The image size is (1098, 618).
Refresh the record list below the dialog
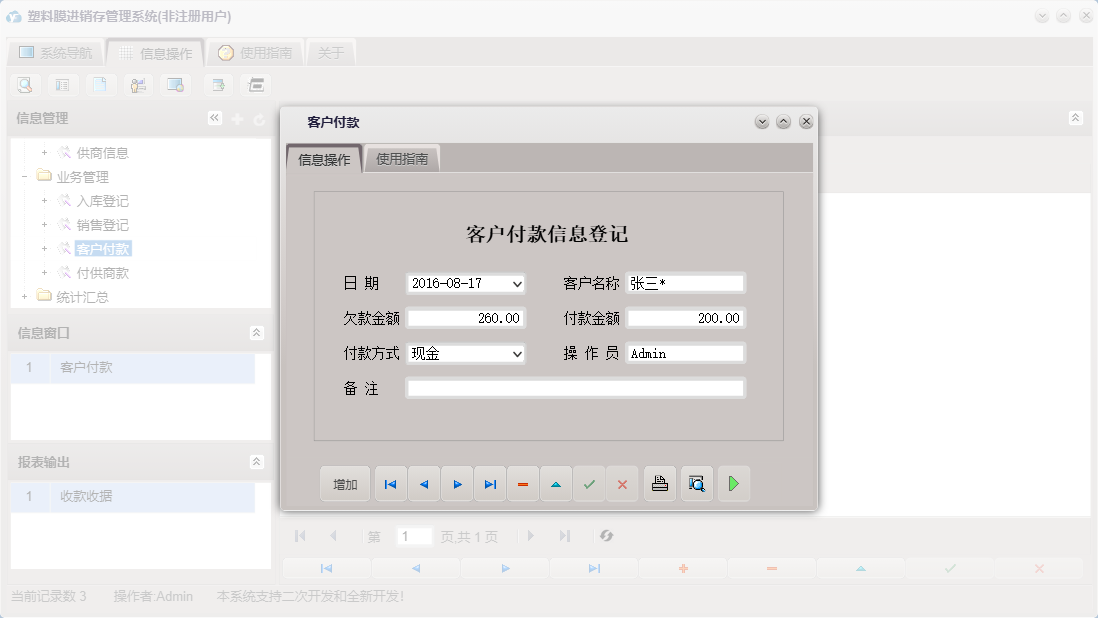[606, 536]
